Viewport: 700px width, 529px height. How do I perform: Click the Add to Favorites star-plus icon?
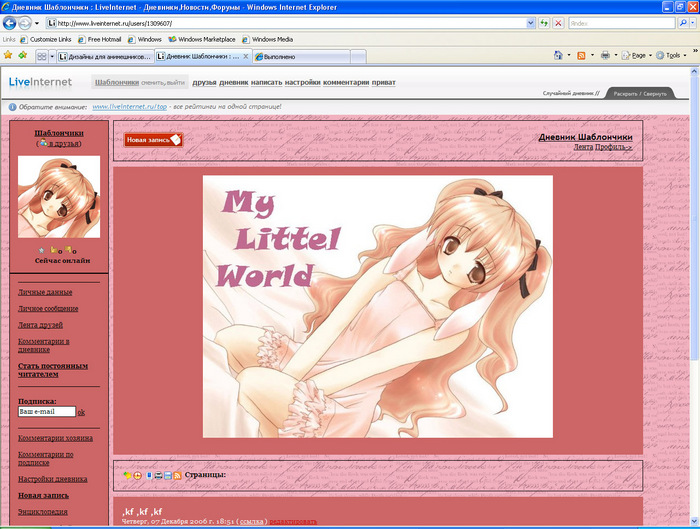click(x=22, y=55)
